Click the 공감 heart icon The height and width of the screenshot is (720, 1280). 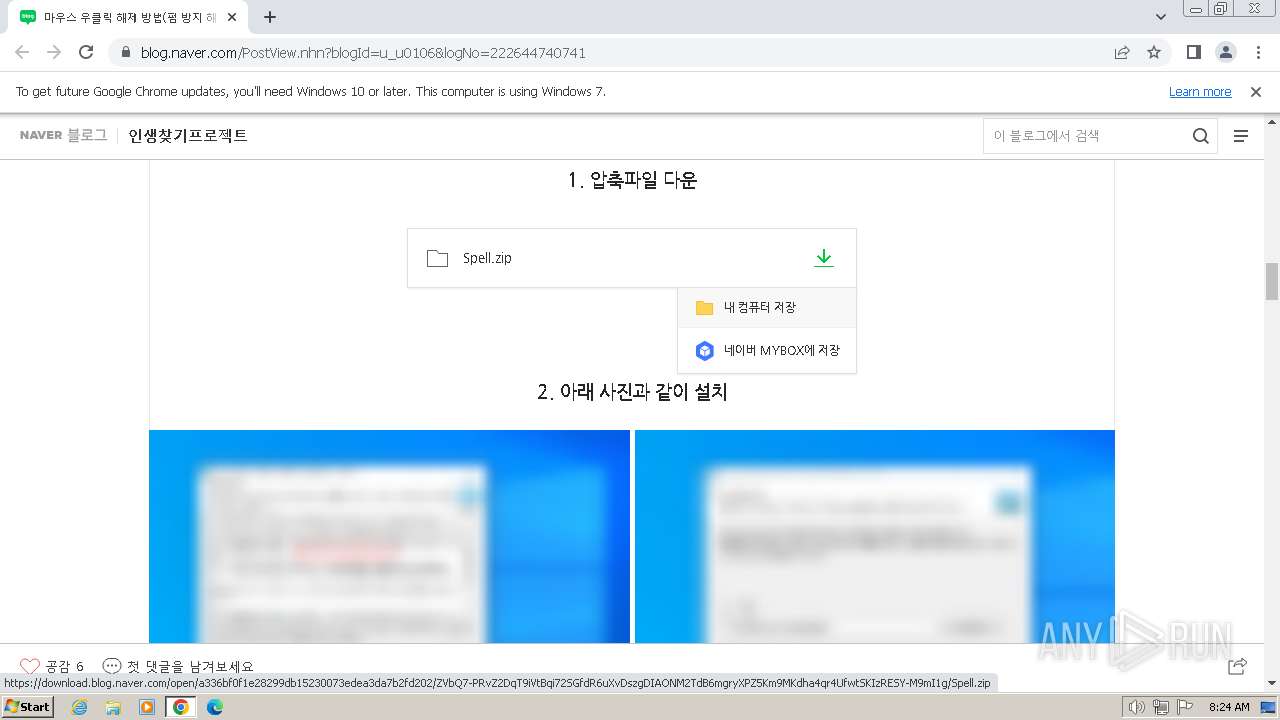[30, 666]
